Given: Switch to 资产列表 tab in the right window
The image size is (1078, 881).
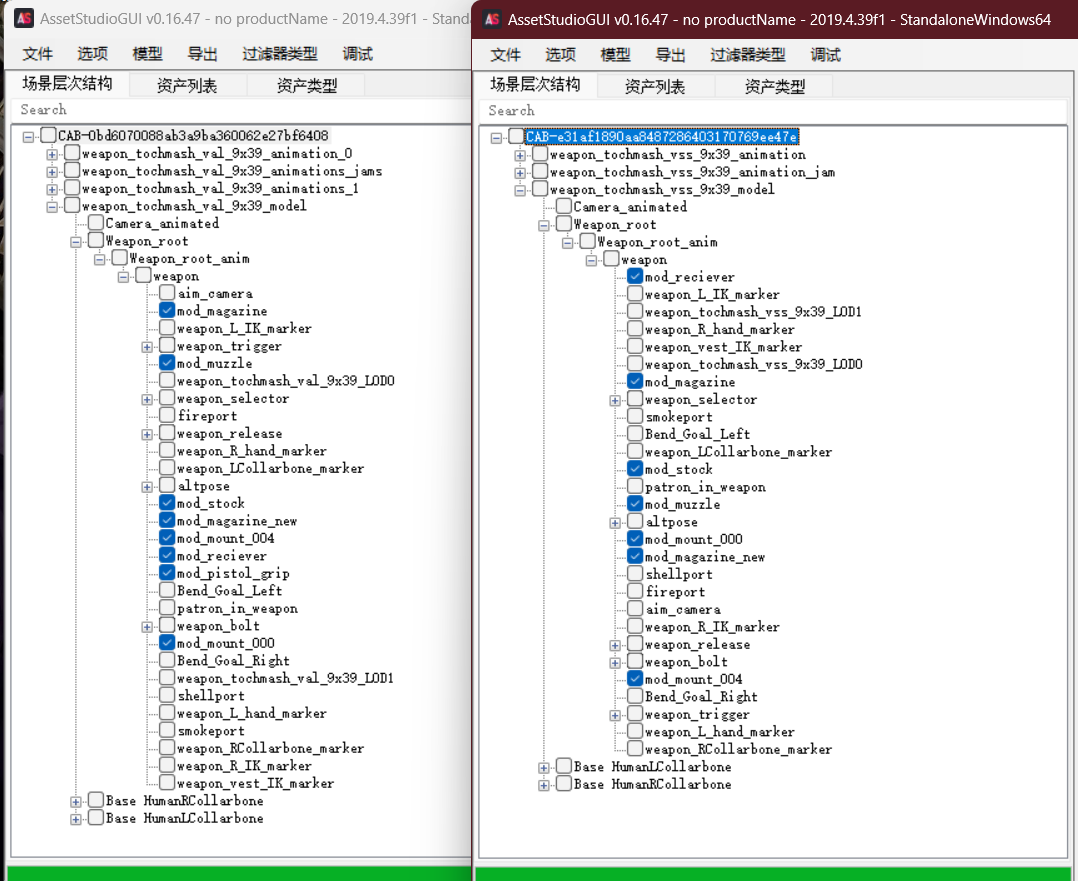Looking at the screenshot, I should 654,87.
